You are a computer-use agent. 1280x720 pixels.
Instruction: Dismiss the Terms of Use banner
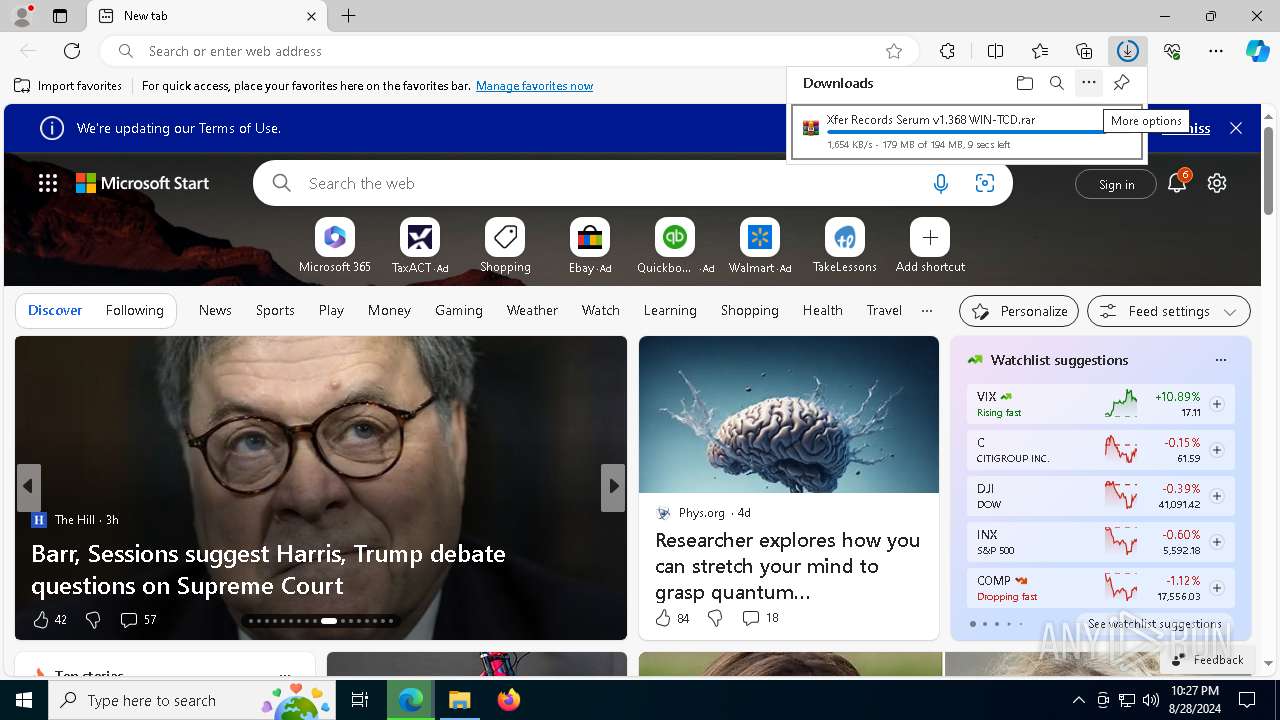pyautogui.click(x=1236, y=128)
